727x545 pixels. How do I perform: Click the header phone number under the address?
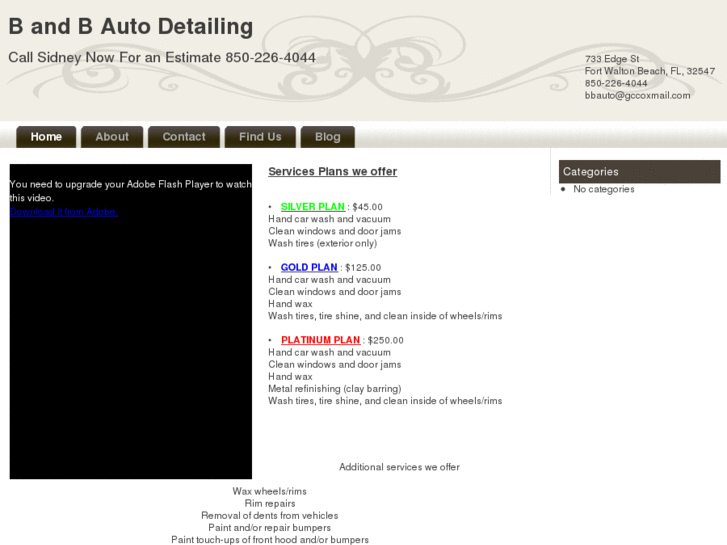[616, 83]
